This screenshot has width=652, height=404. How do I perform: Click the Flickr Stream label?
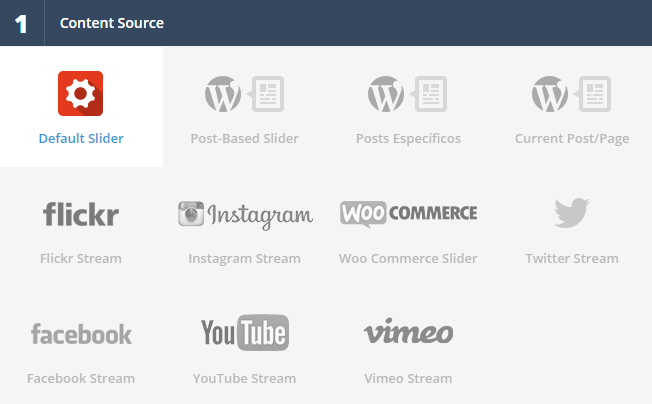(x=81, y=259)
